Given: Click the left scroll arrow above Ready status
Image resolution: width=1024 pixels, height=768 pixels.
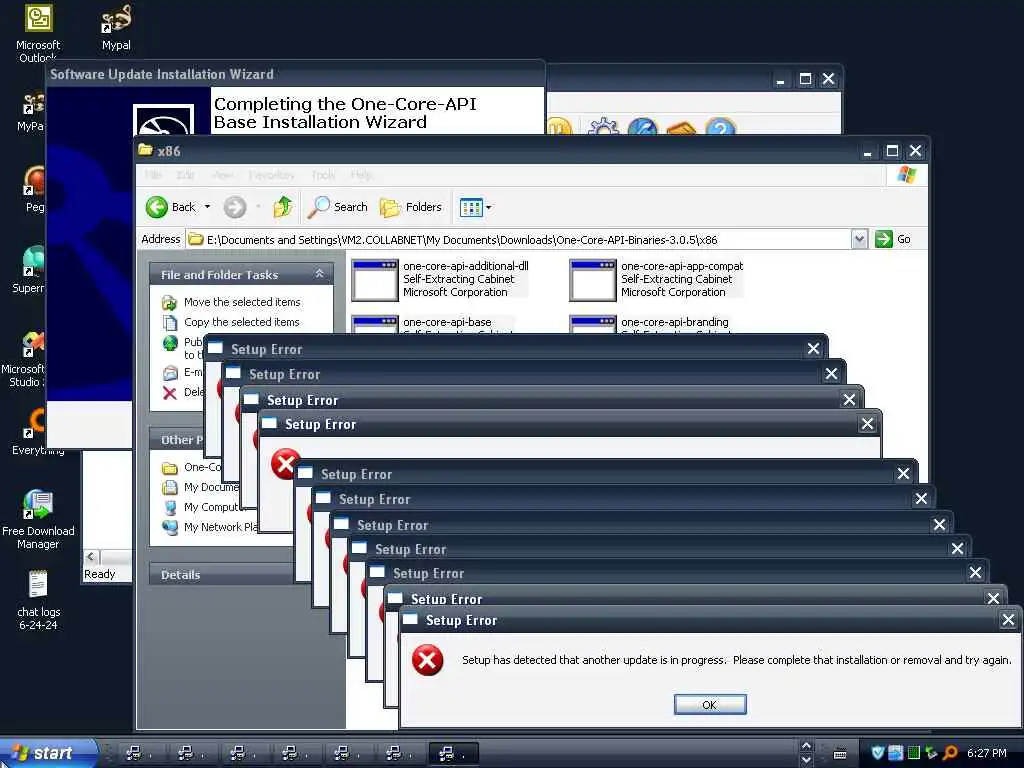Looking at the screenshot, I should (x=91, y=556).
